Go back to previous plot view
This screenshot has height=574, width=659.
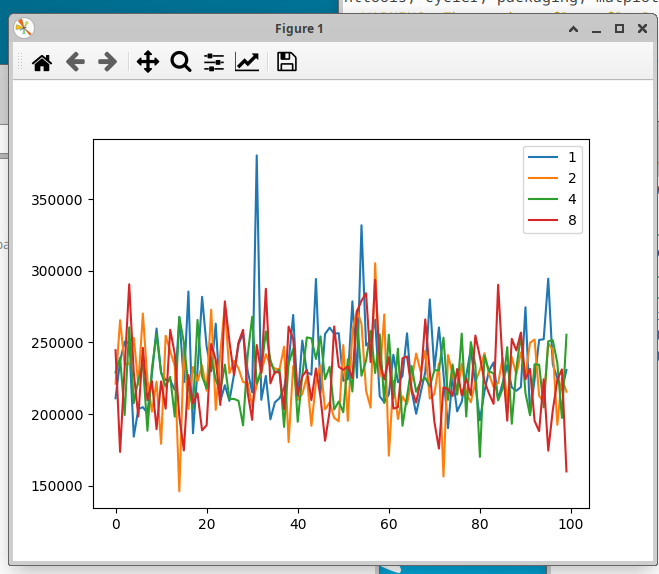(x=75, y=63)
